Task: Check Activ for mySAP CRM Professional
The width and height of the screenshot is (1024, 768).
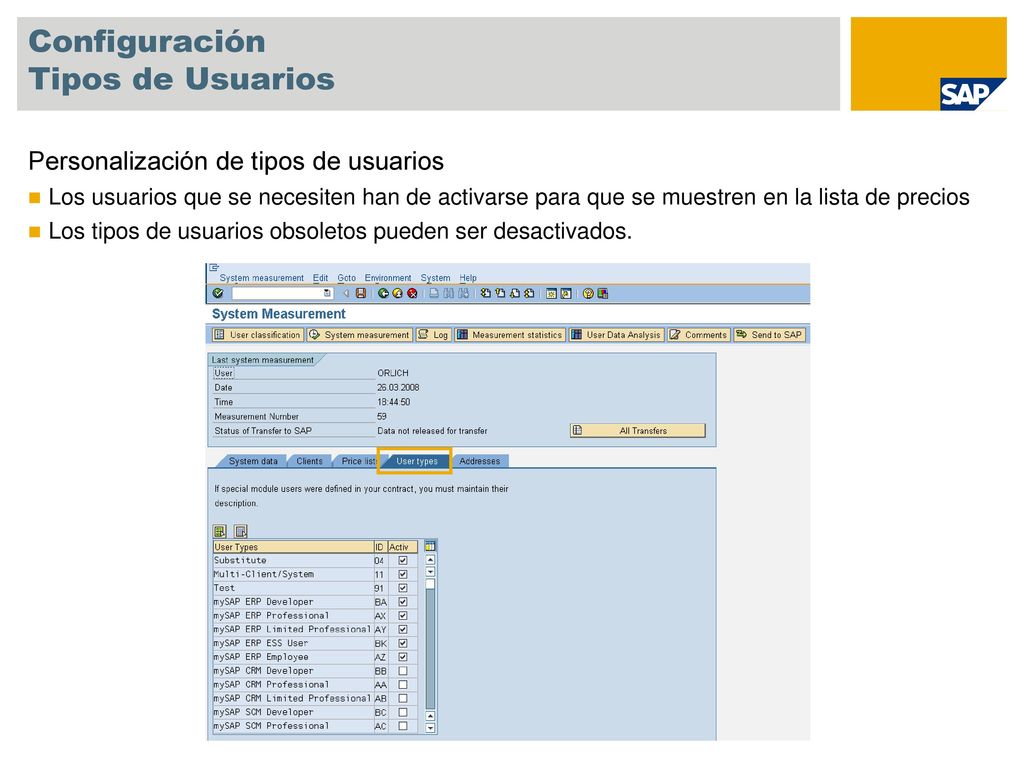Action: pos(403,684)
